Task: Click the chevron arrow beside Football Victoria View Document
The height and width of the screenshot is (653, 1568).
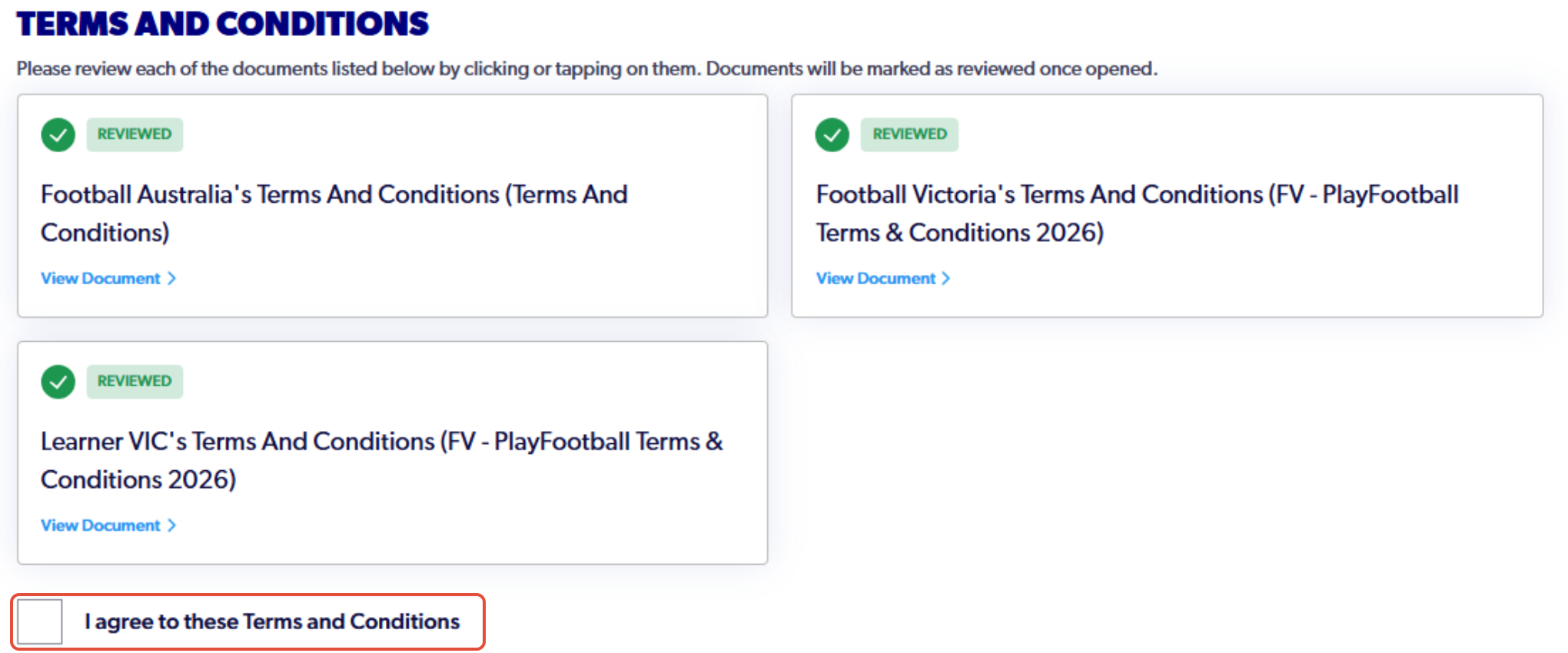Action: [946, 278]
